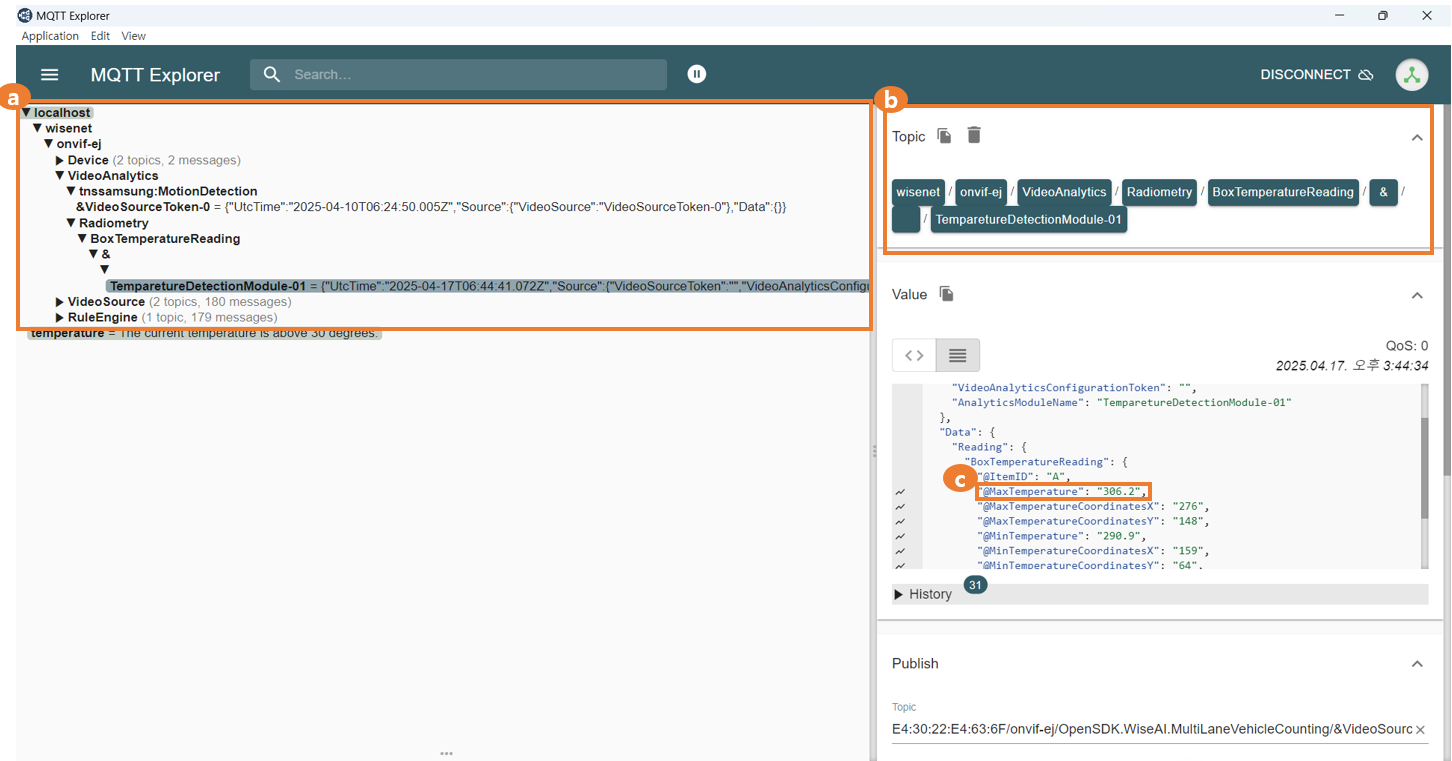Open the View menu
This screenshot has width=1452, height=761.
pos(133,36)
